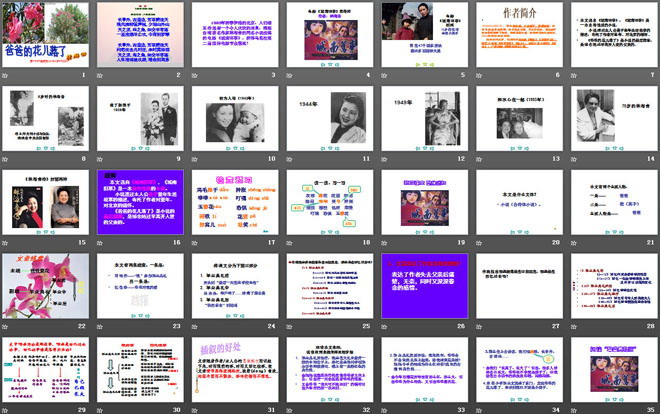Select slide 15 with the book cover photos
Screen dimensions: 660x414
point(41,201)
